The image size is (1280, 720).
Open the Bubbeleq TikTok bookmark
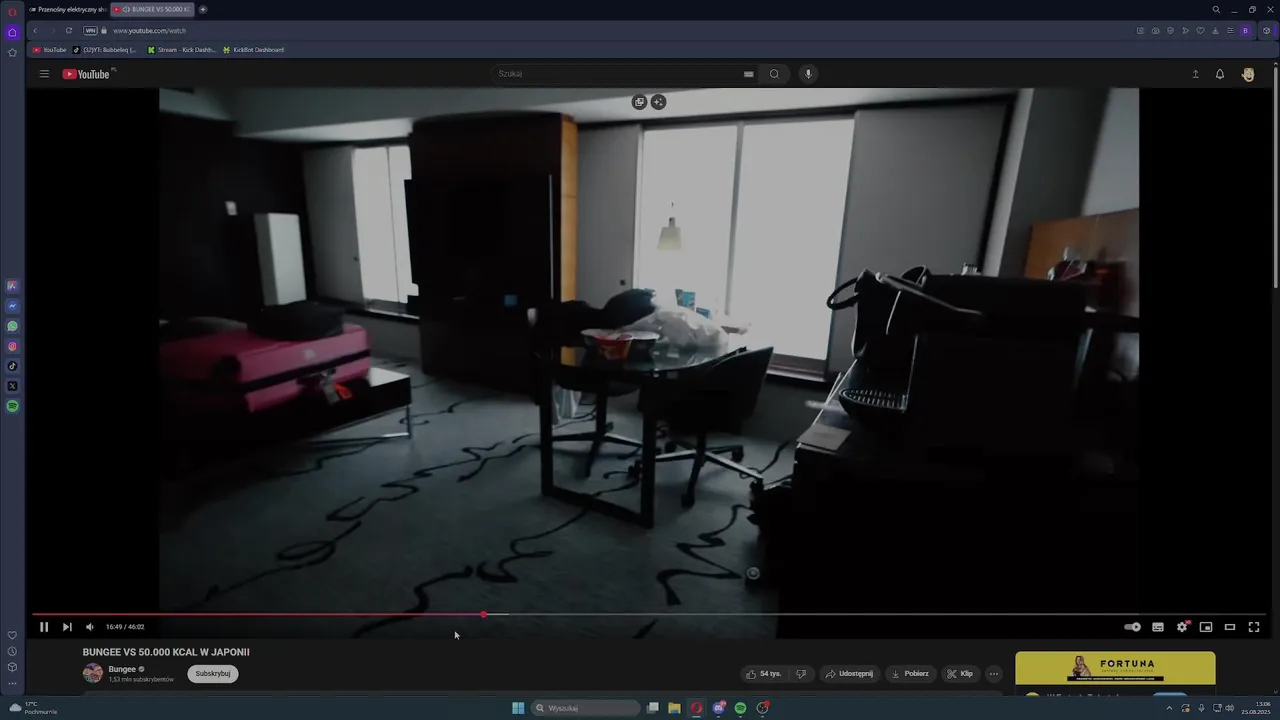click(105, 50)
